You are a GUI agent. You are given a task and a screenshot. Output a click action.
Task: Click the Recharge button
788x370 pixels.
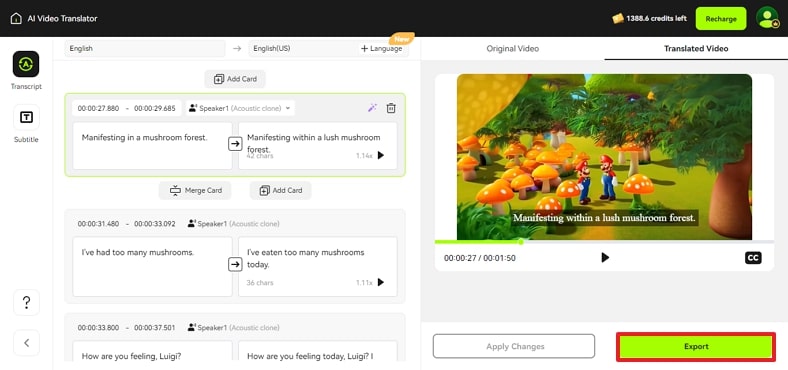click(721, 19)
